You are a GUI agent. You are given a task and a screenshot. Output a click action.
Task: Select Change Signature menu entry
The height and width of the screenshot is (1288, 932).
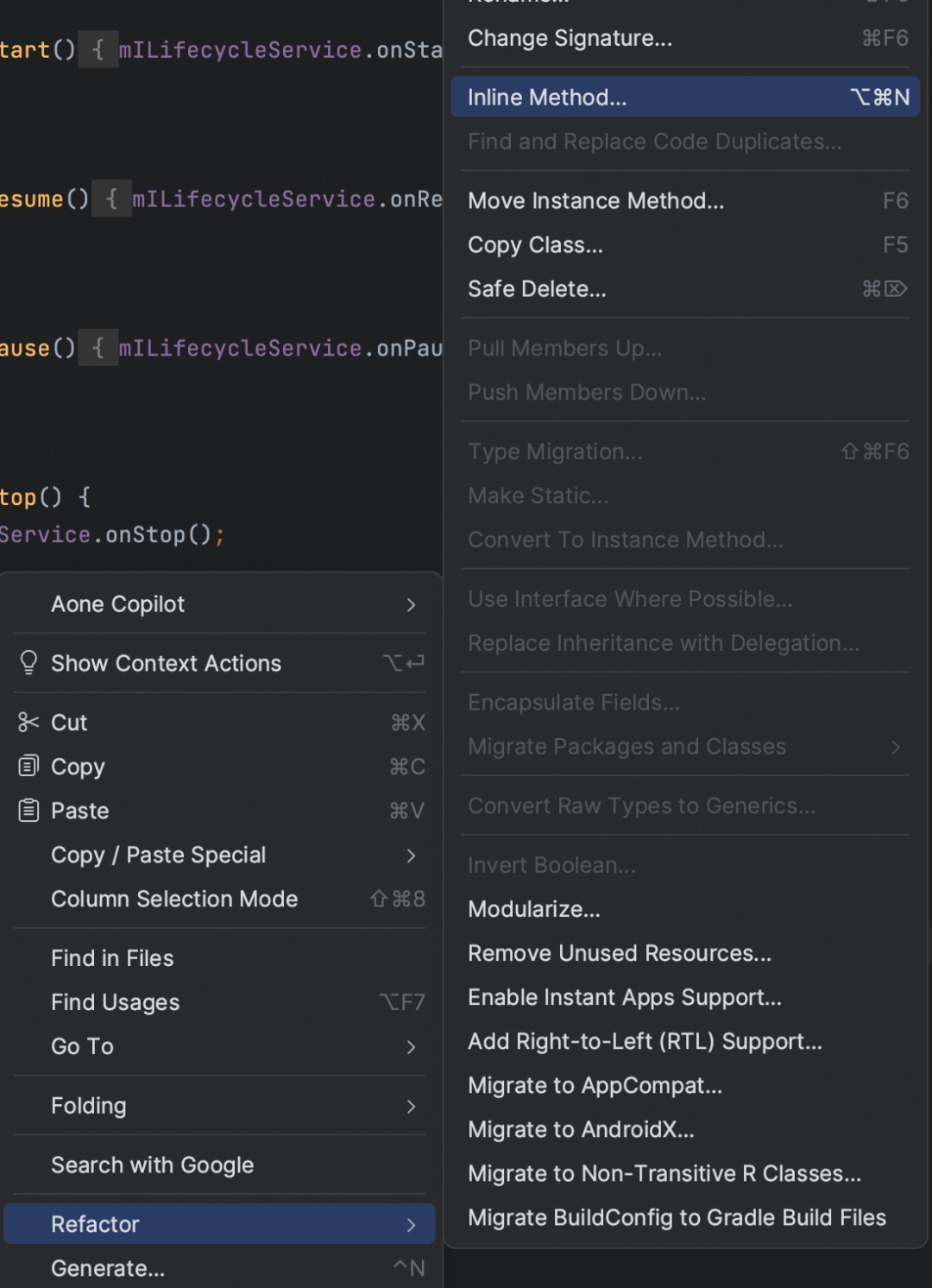point(685,38)
